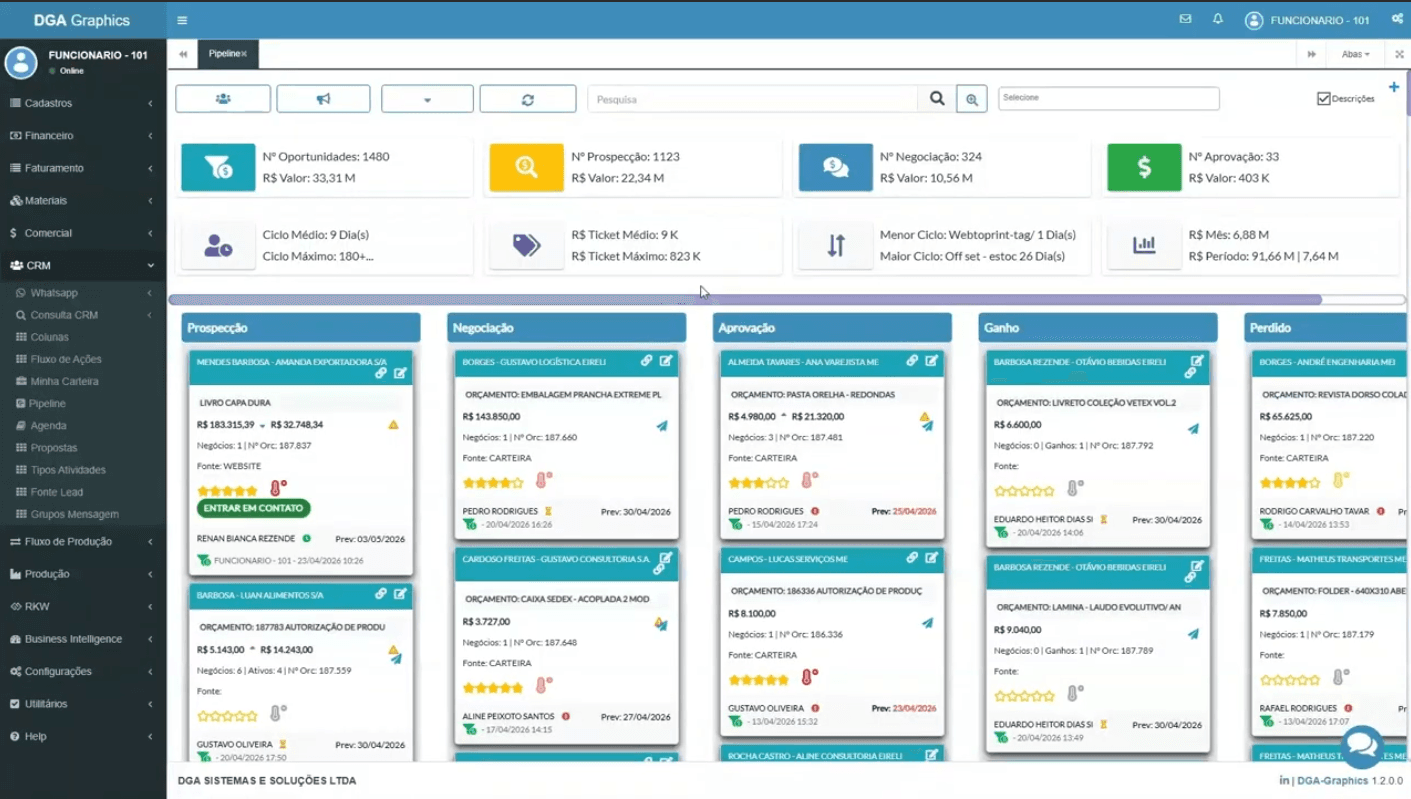The width and height of the screenshot is (1411, 799).
Task: Open the Abas dropdown menu
Action: click(1355, 54)
